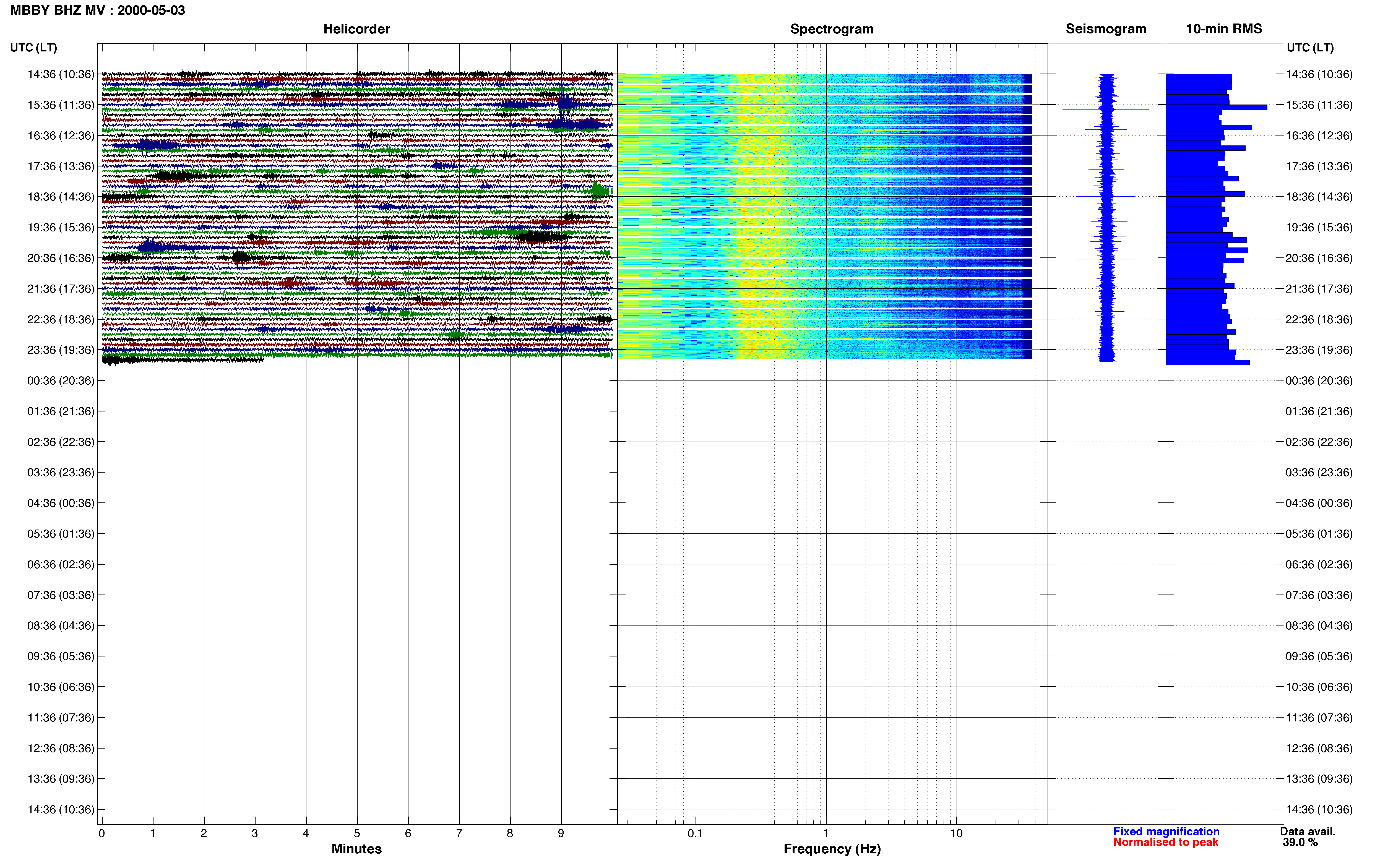Screen dimensions: 1388x868
Task: Click the left time label 03:36 (23:36)
Action: tap(61, 473)
